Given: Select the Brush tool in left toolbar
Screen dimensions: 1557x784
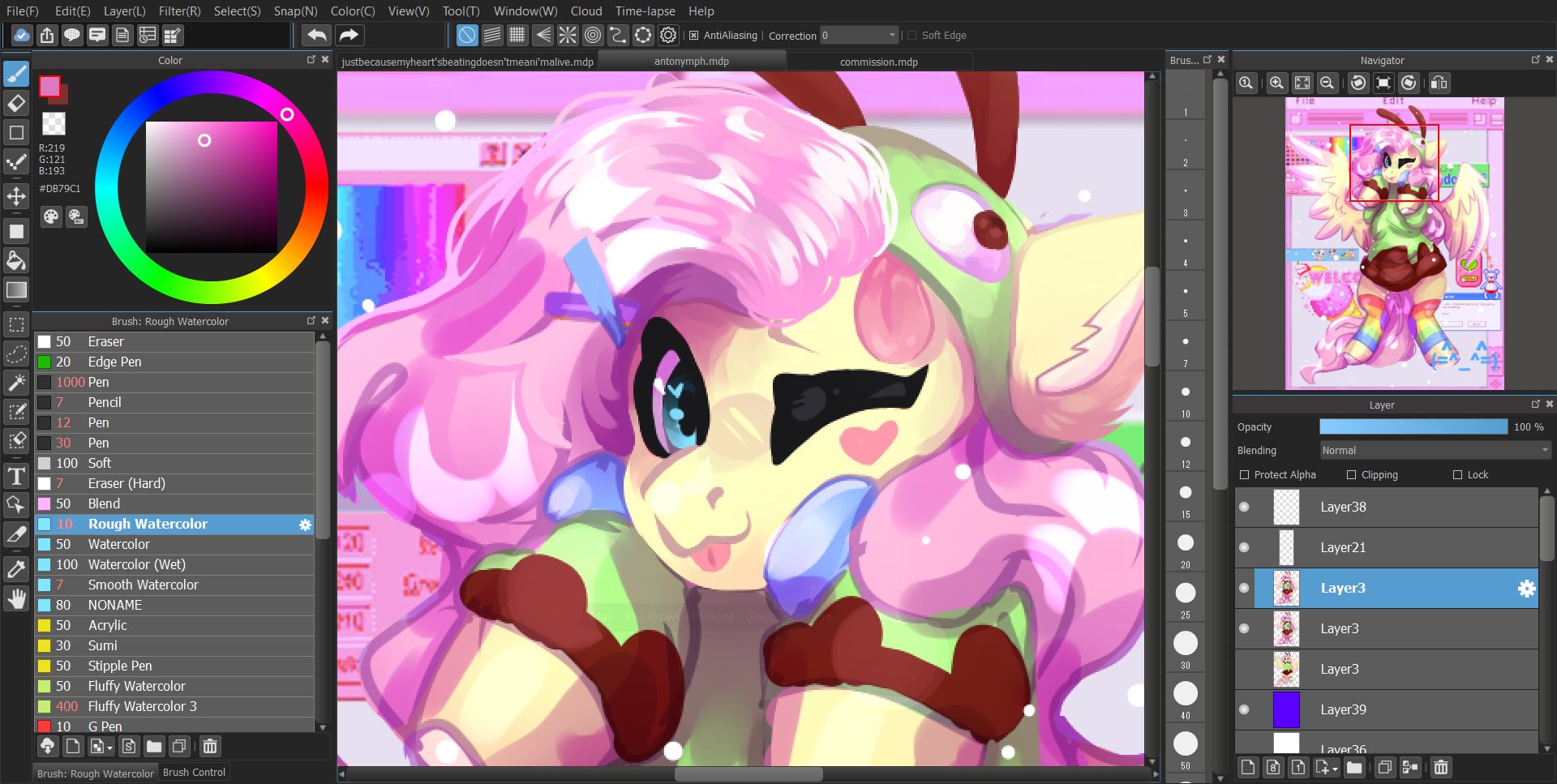Looking at the screenshot, I should (16, 74).
